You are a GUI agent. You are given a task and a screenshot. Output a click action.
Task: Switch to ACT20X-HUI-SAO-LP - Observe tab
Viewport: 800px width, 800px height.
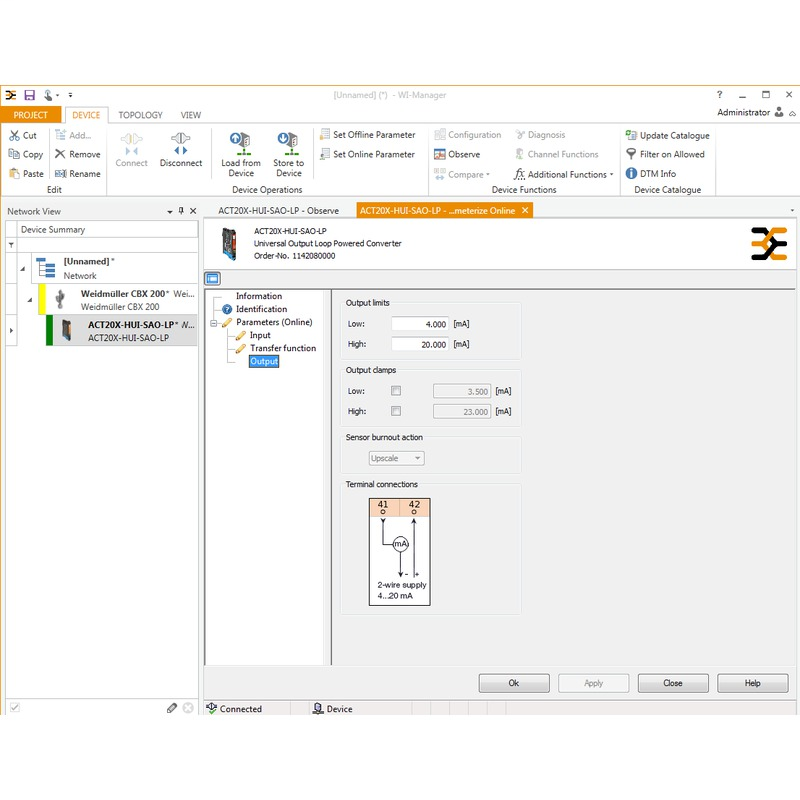click(279, 211)
